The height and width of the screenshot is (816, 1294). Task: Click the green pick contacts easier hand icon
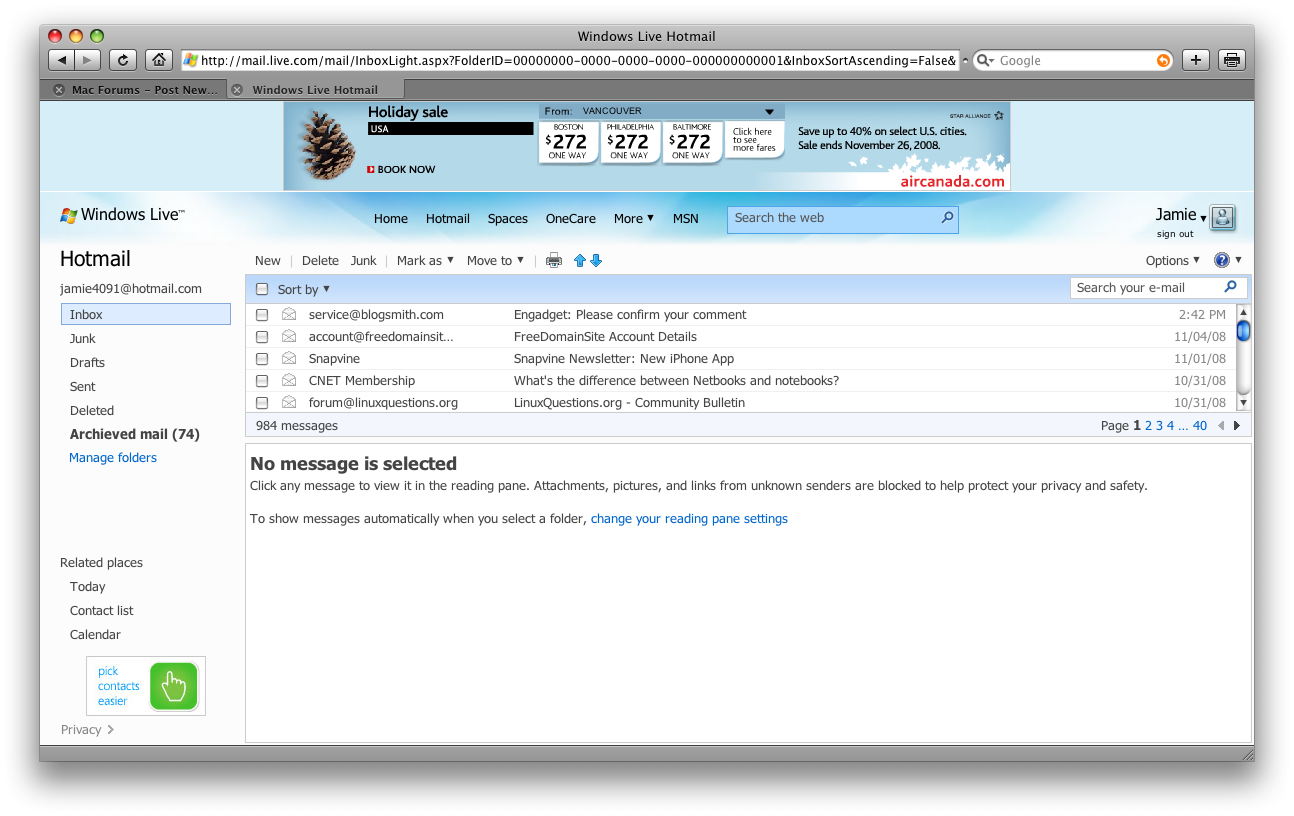point(174,686)
